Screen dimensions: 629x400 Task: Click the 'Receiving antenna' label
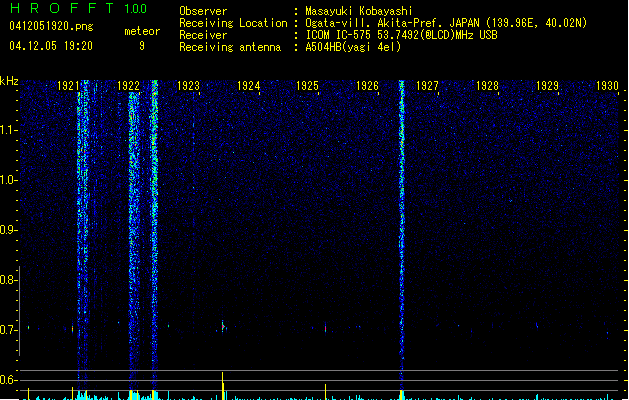(x=230, y=47)
